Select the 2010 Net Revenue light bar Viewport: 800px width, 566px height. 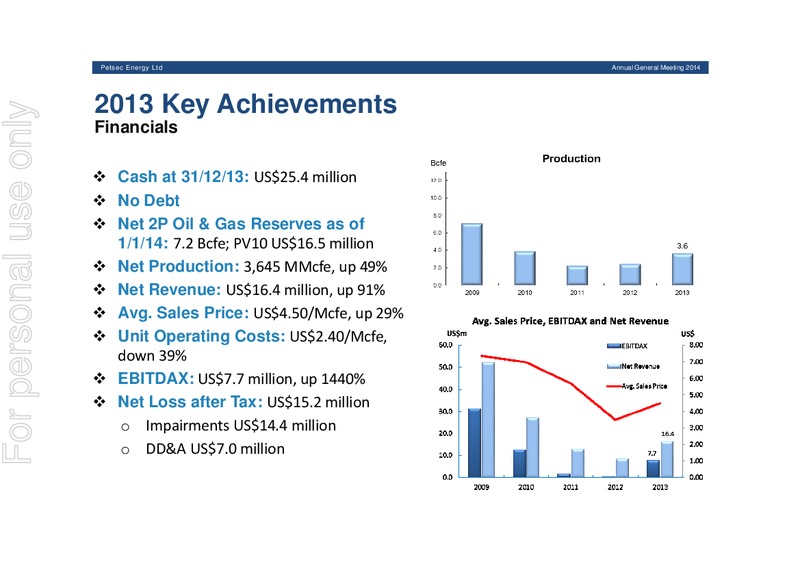click(x=533, y=448)
